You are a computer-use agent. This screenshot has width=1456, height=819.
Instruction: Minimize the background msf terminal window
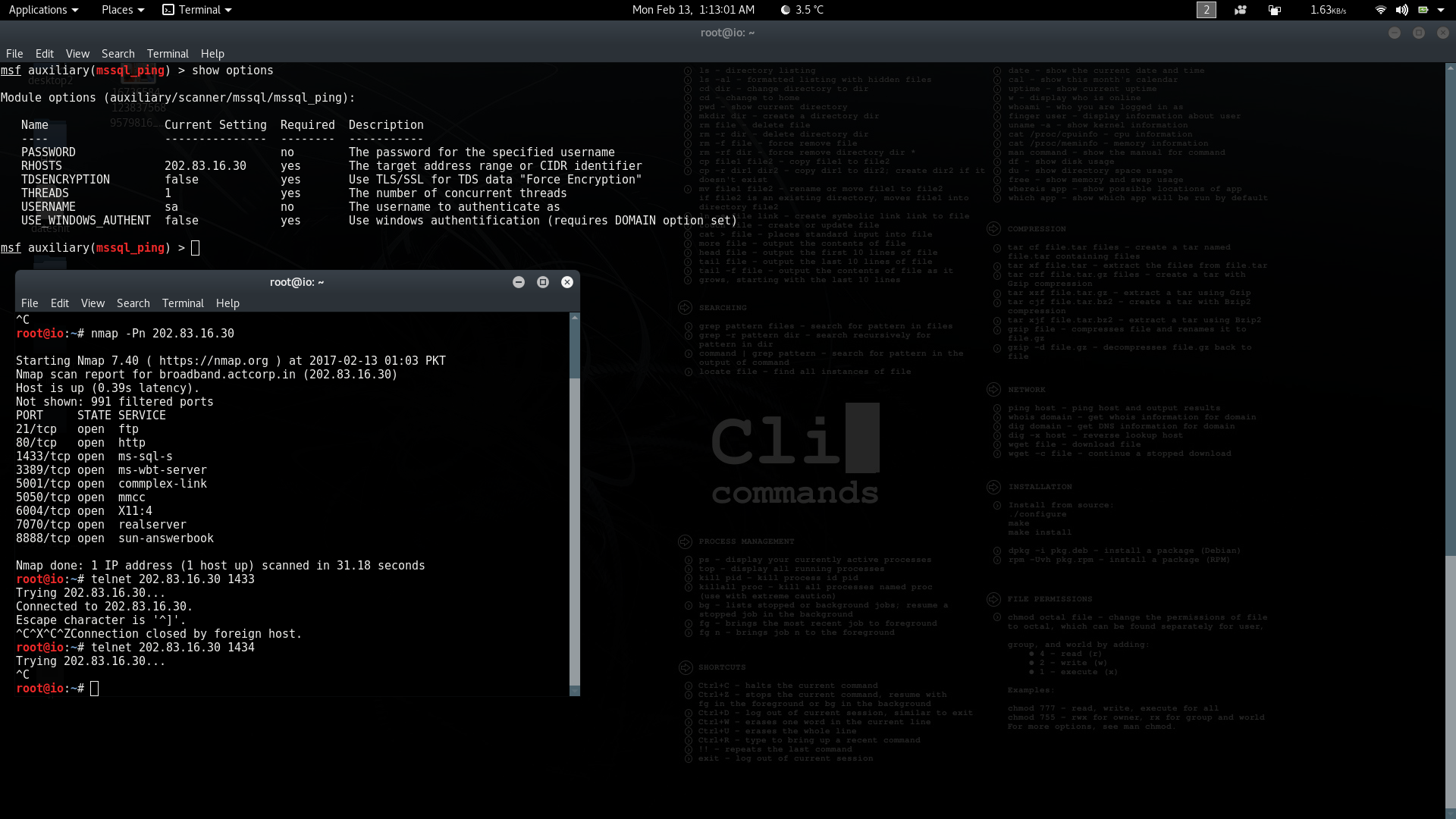(x=1395, y=33)
